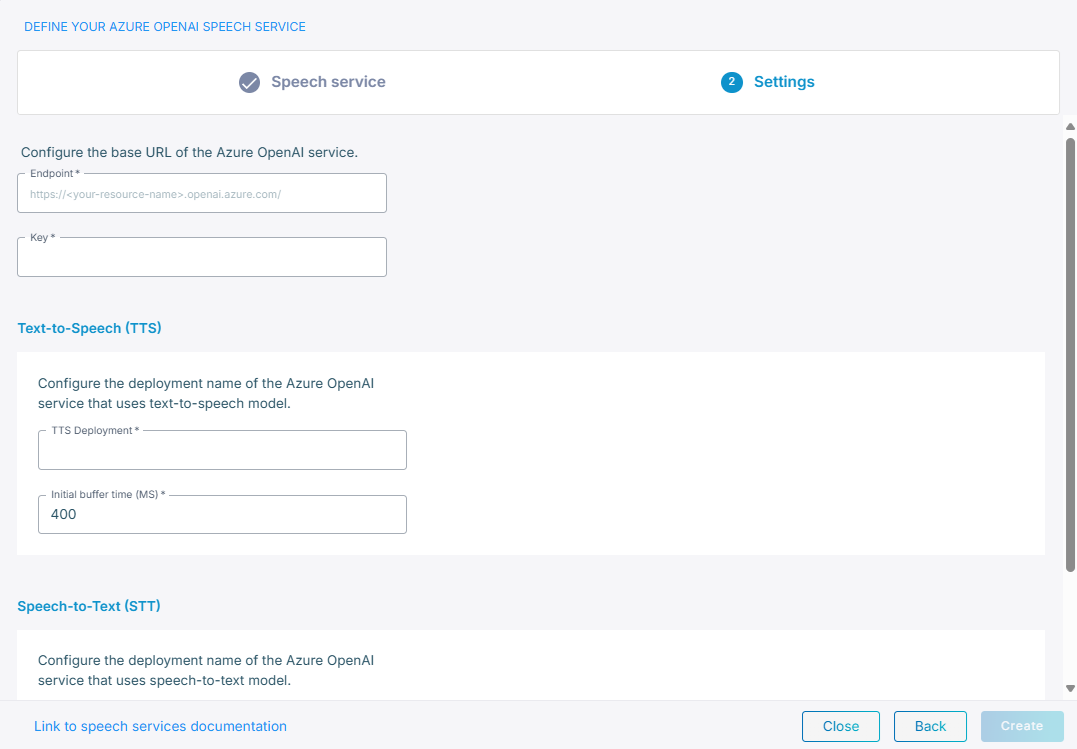This screenshot has width=1077, height=749.
Task: Click the Define Your Azure OpenAI Speech Service title
Action: coord(165,27)
